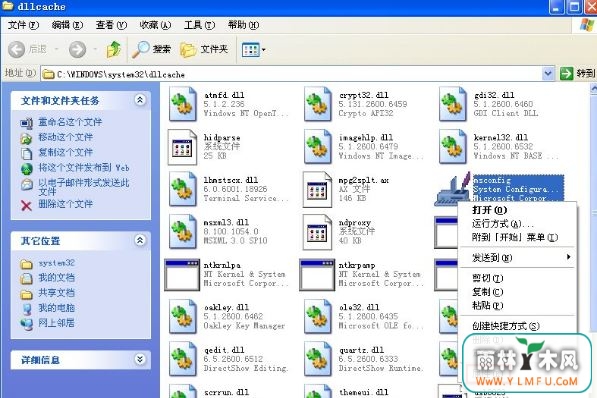
Task: Select the qedit.dll file icon
Action: click(x=183, y=359)
